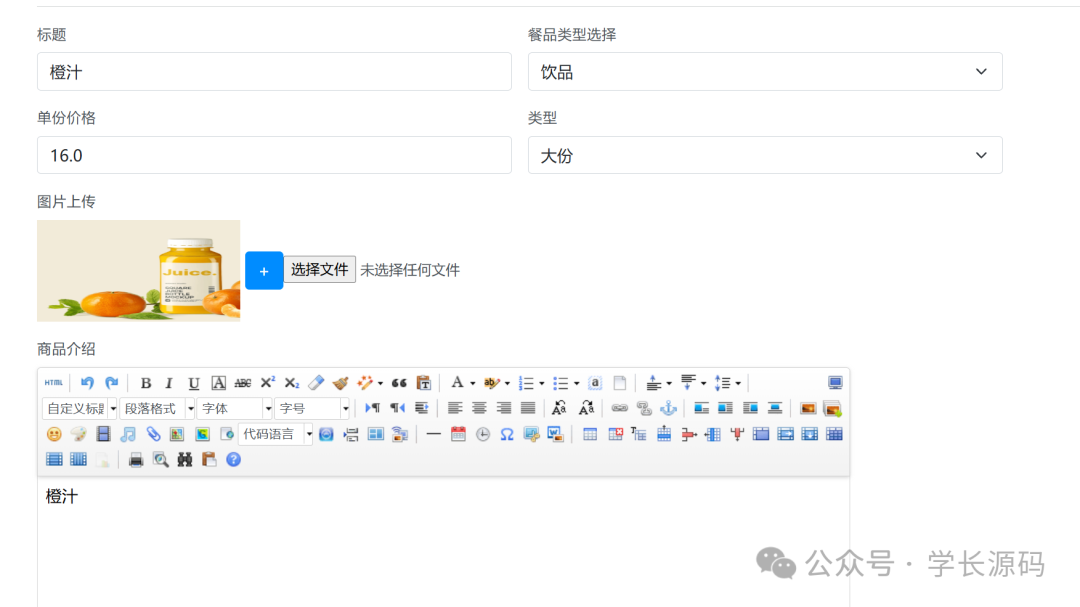Open search and replace binoculars
This screenshot has height=607, width=1080.
point(185,460)
